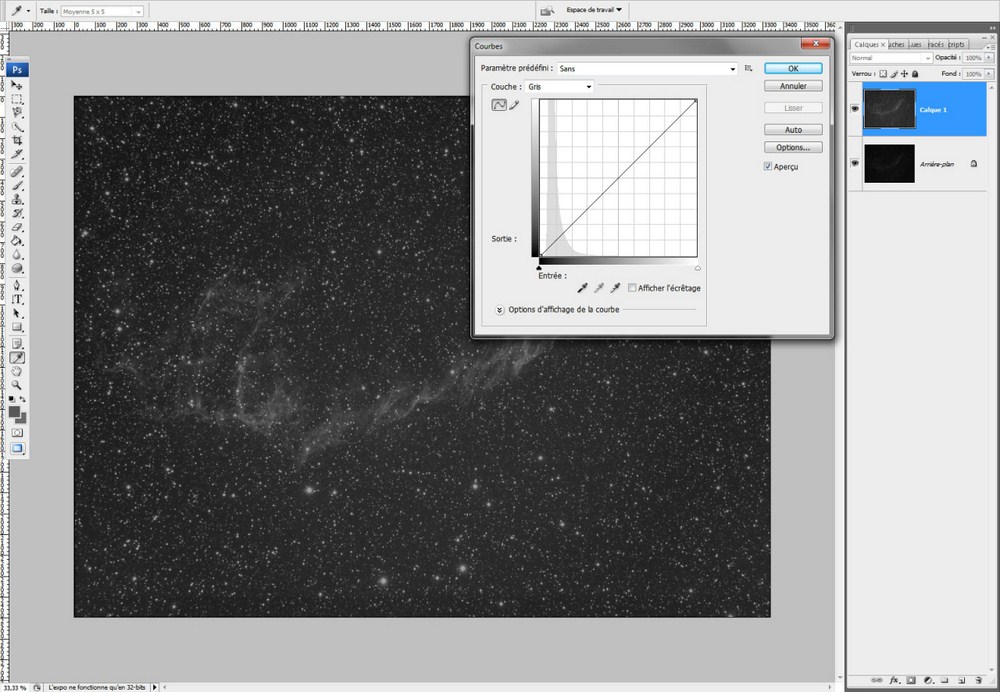Click the black point input slider
Image resolution: width=1000 pixels, height=692 pixels.
point(539,268)
